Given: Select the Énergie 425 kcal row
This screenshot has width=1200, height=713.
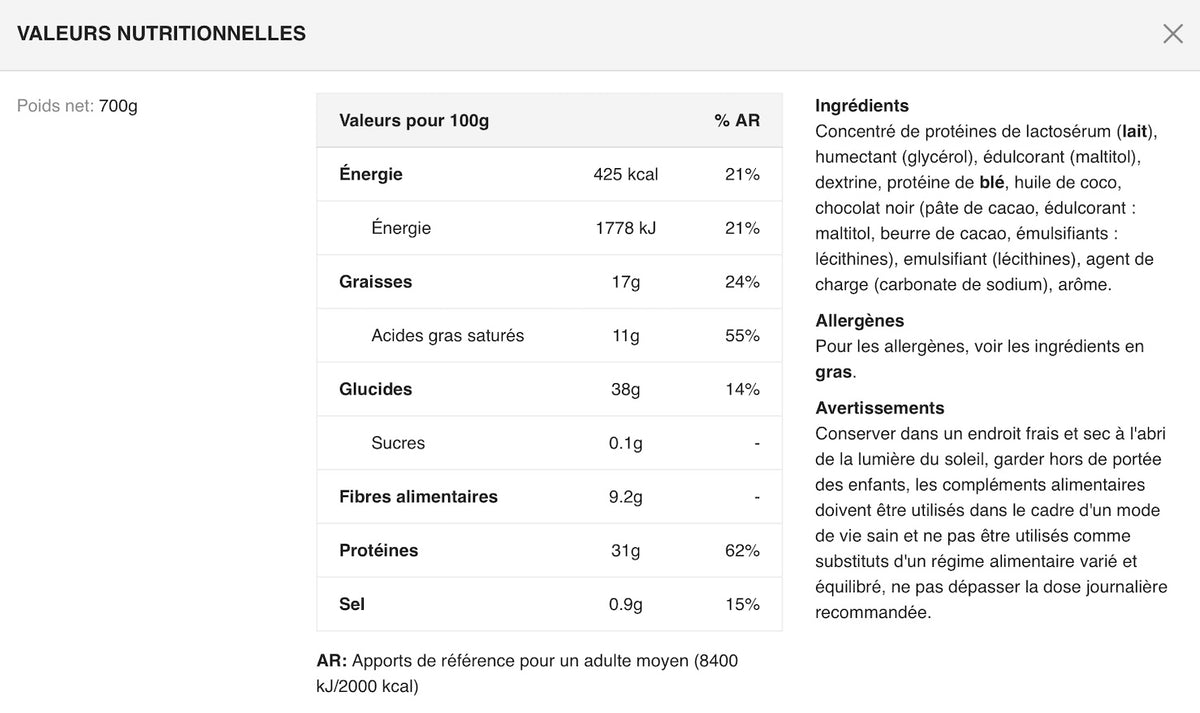Looking at the screenshot, I should click(549, 175).
